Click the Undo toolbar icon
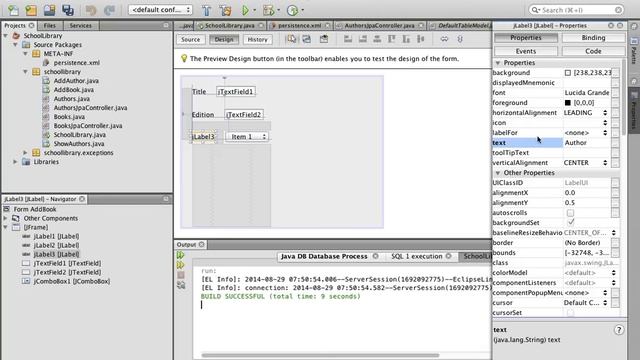This screenshot has width=640, height=360. click(91, 10)
